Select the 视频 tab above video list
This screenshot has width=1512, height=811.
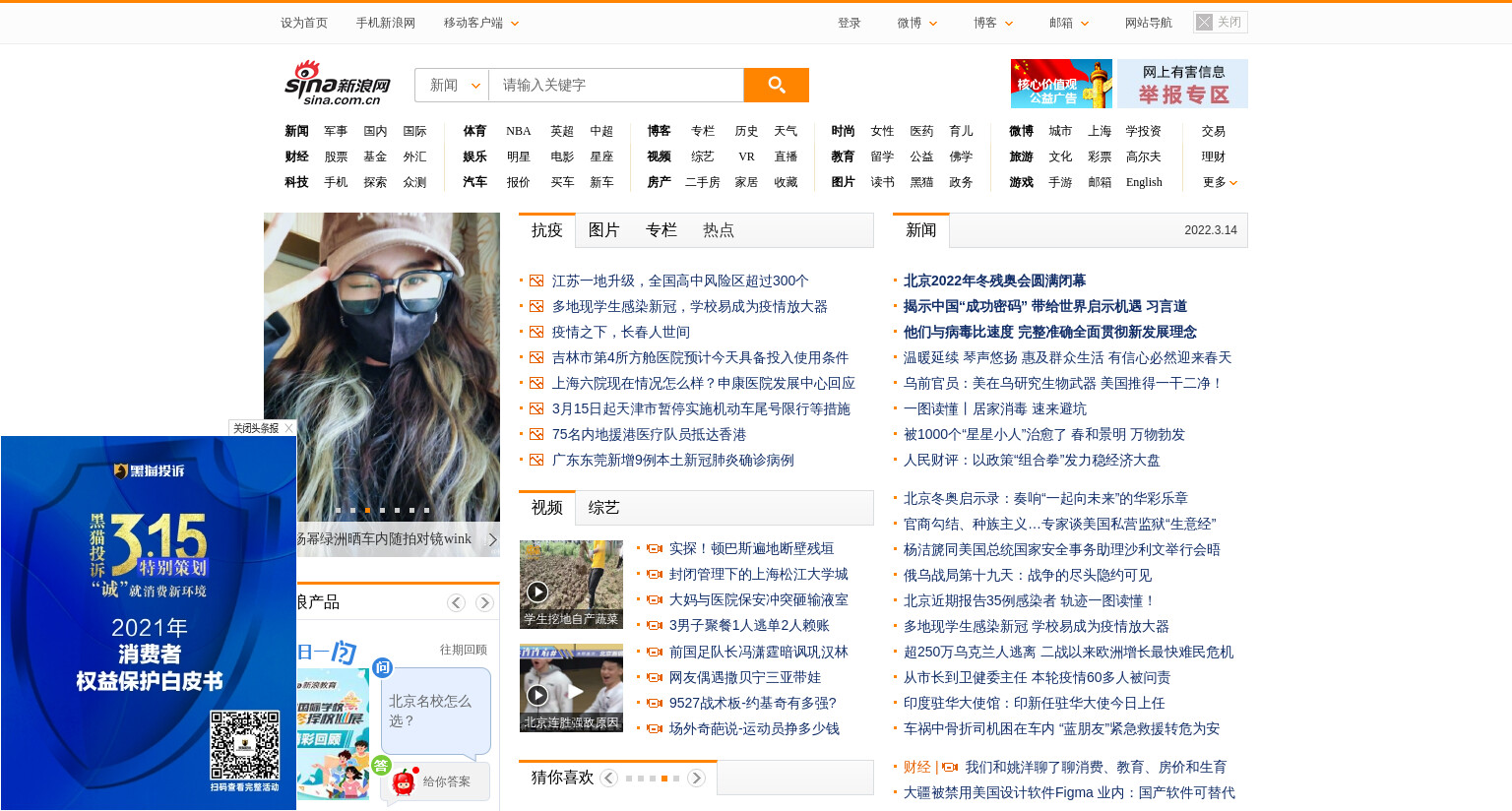point(547,508)
